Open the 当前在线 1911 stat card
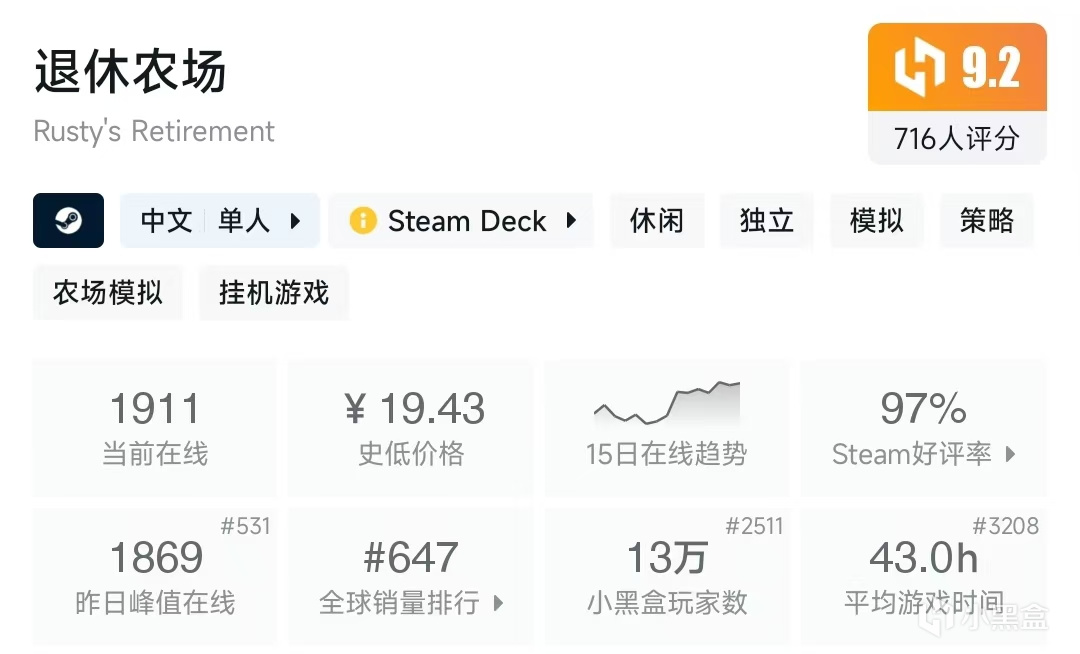Image resolution: width=1080 pixels, height=654 pixels. (x=155, y=428)
